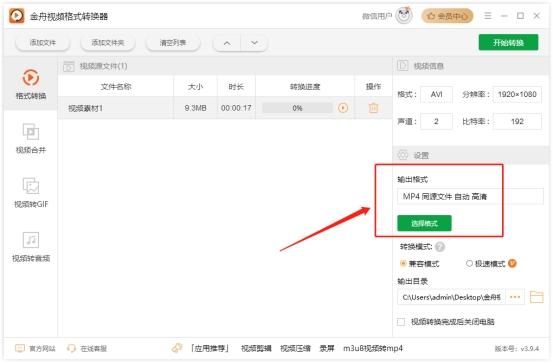This screenshot has width=553, height=364.
Task: Click the 文件名称 column header
Action: pyautogui.click(x=116, y=86)
